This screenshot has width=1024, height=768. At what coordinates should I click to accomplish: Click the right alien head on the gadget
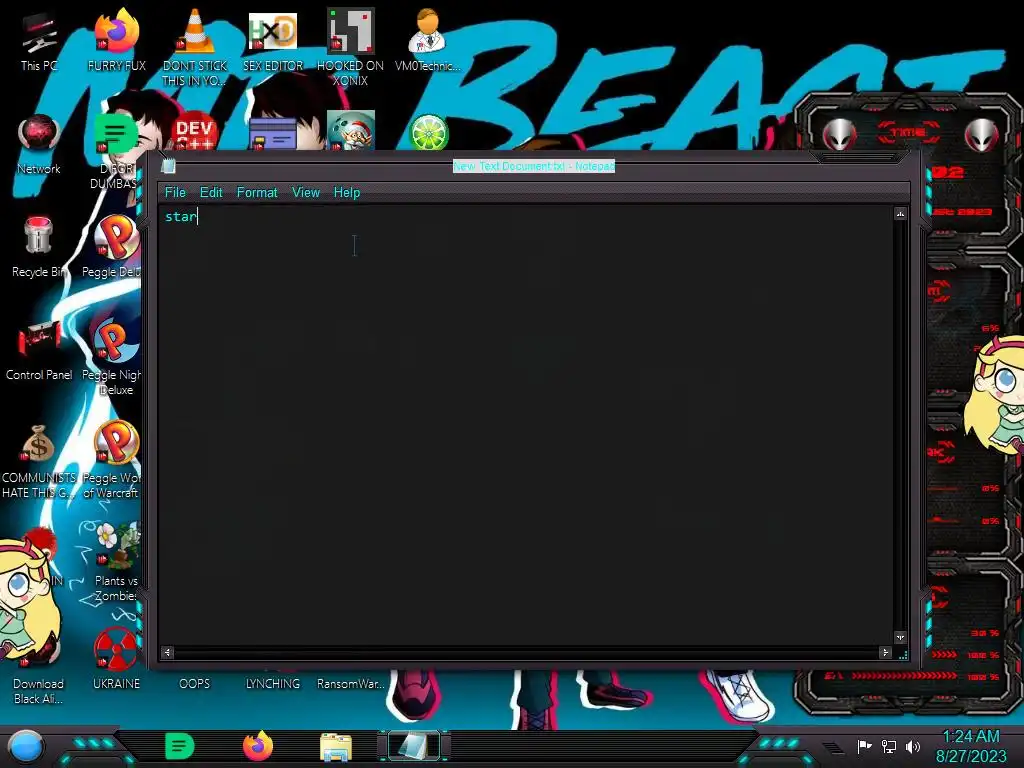pyautogui.click(x=982, y=135)
